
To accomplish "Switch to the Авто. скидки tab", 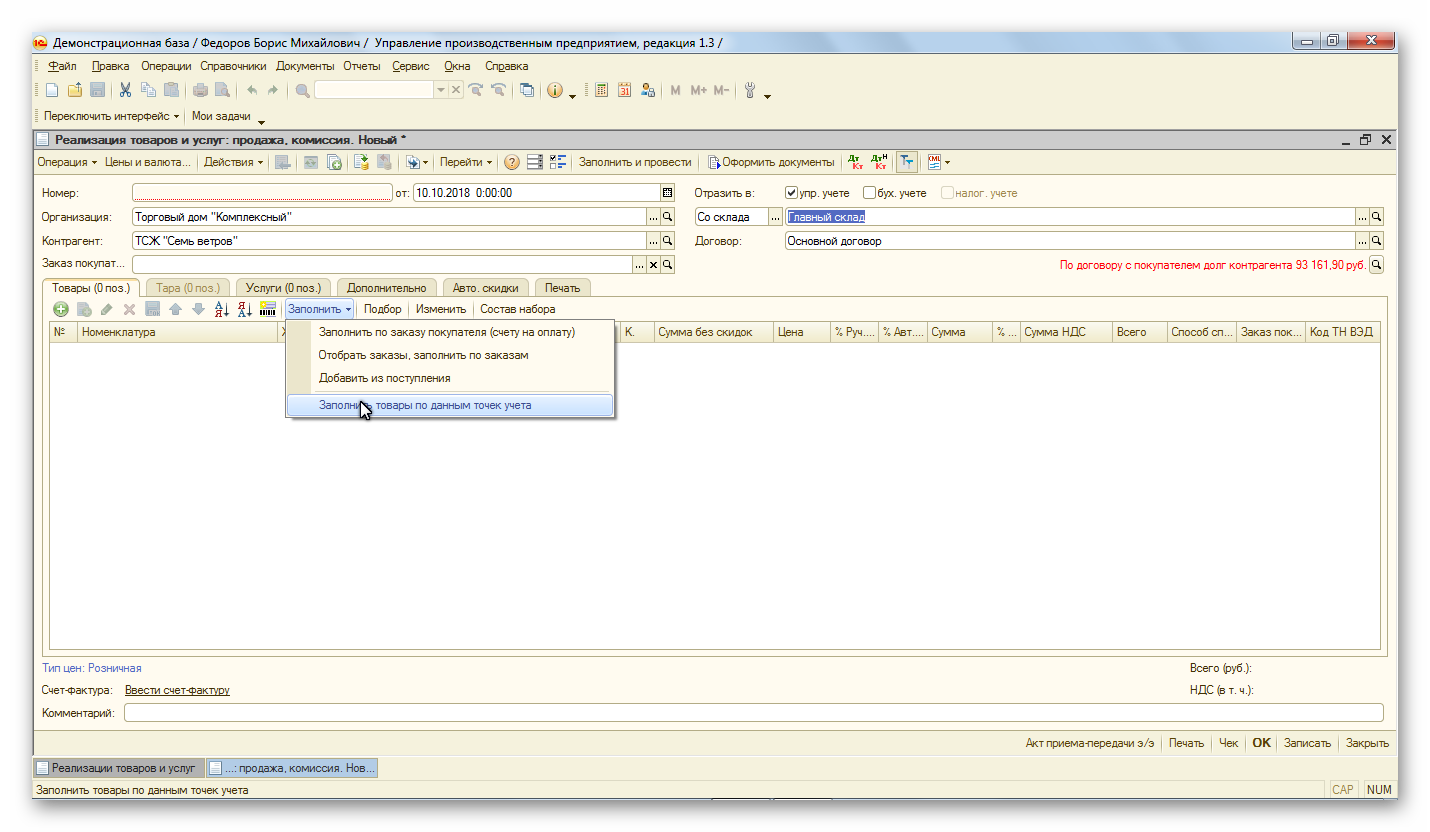I will (485, 288).
